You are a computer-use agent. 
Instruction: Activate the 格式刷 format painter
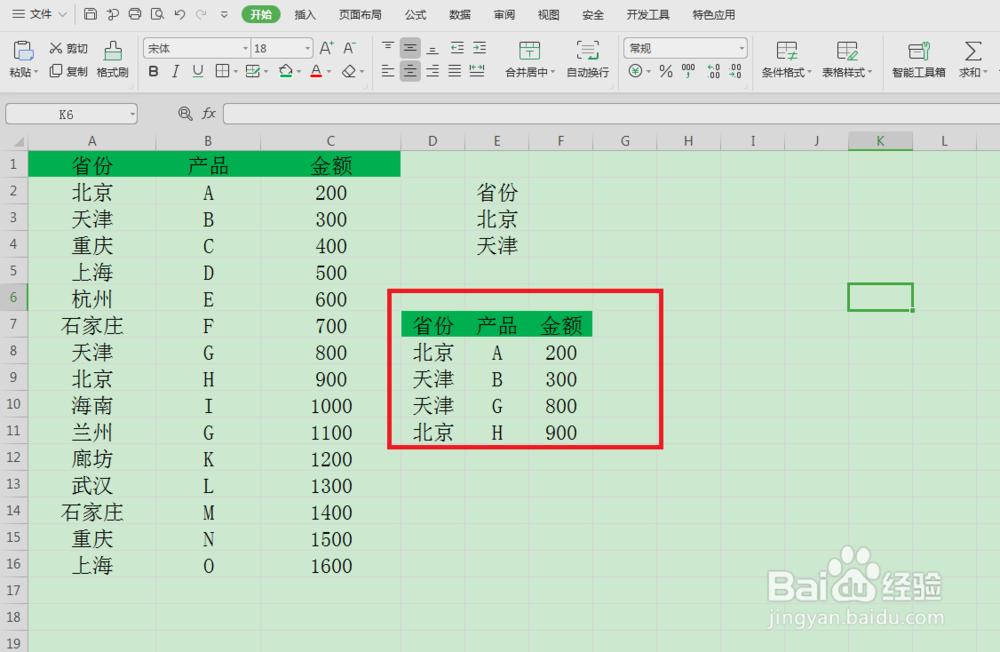(113, 59)
